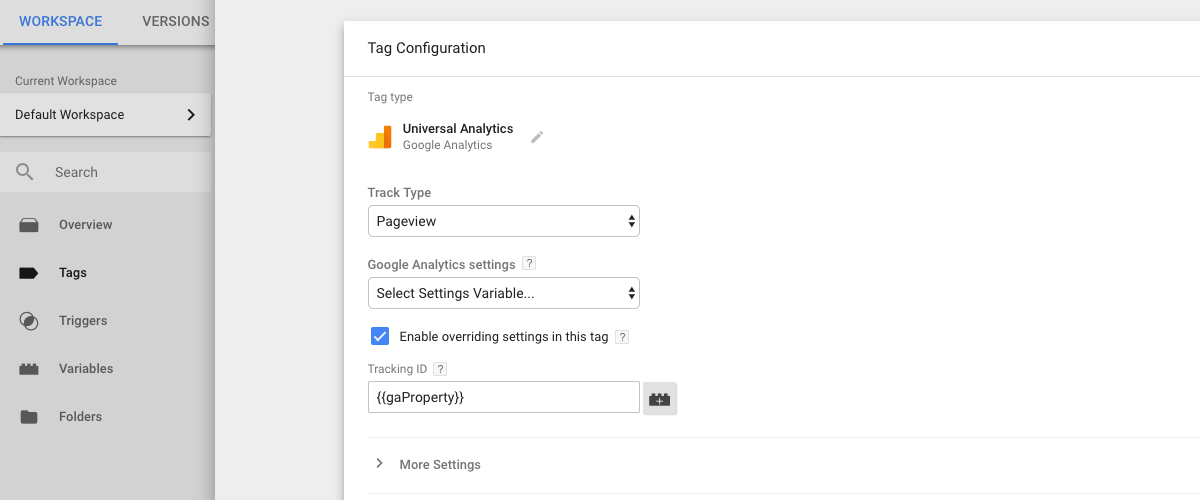
Task: Click the Folders icon in sidebar
Action: click(x=29, y=417)
